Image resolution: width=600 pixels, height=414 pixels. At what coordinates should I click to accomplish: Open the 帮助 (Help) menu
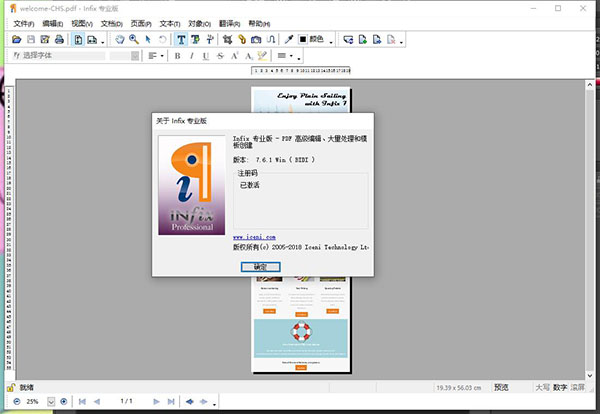tap(259, 24)
